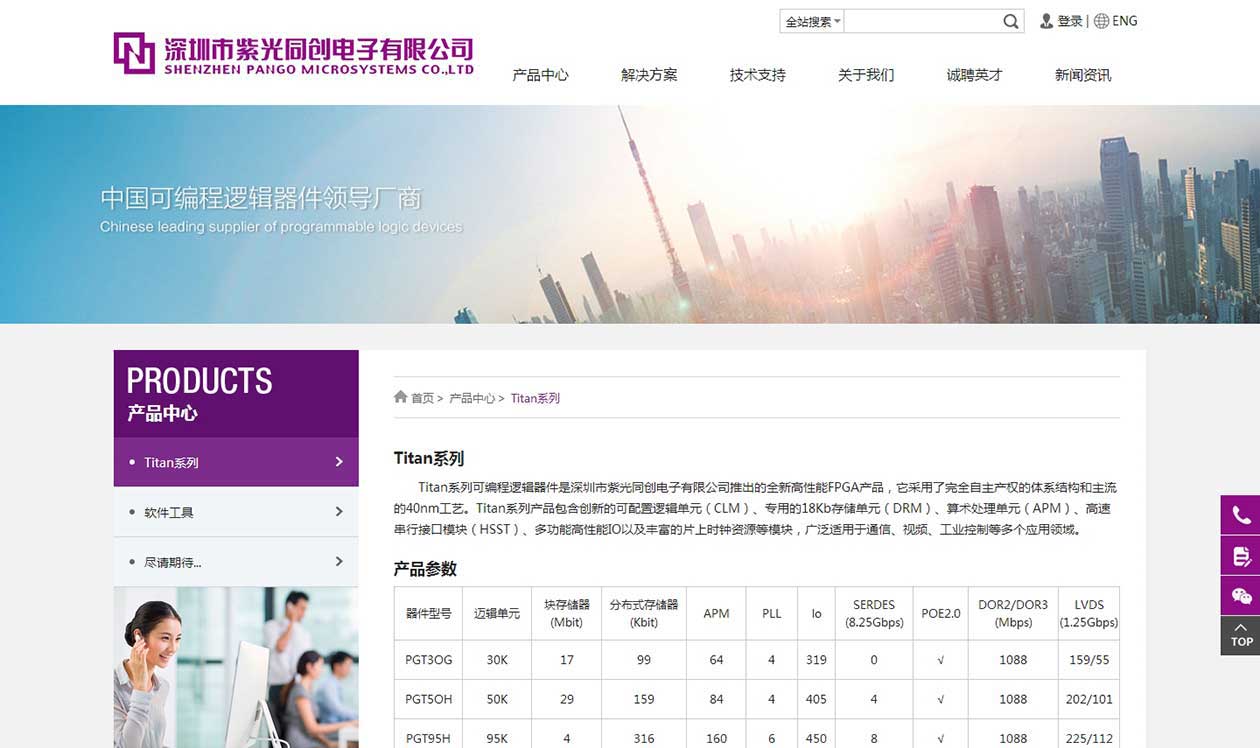Viewport: 1260px width, 748px height.
Task: Click the Titan系列 section heading
Action: pos(429,458)
